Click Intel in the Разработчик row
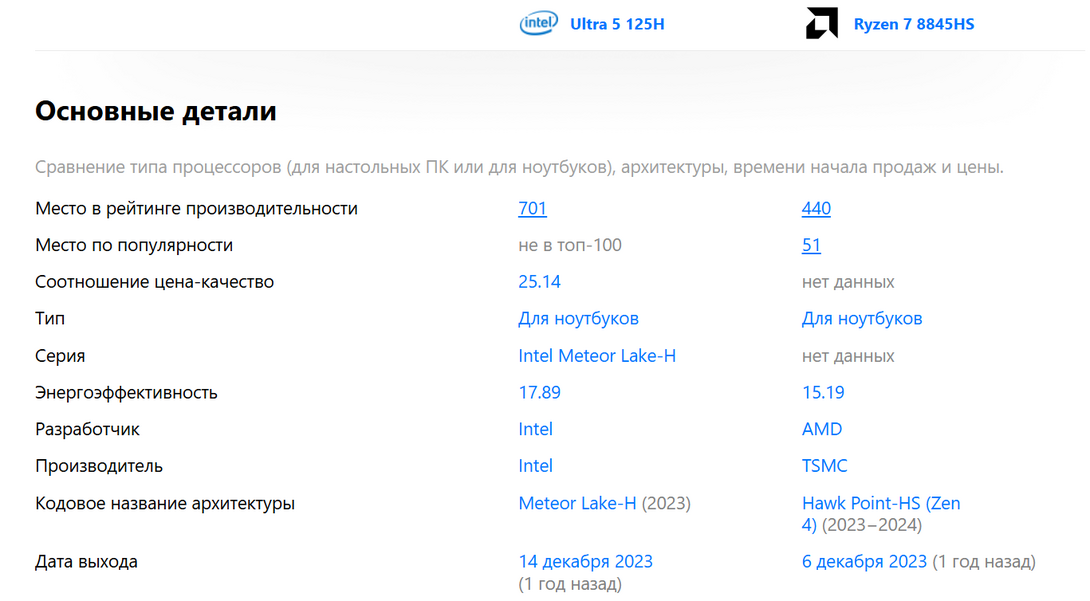 pos(535,430)
